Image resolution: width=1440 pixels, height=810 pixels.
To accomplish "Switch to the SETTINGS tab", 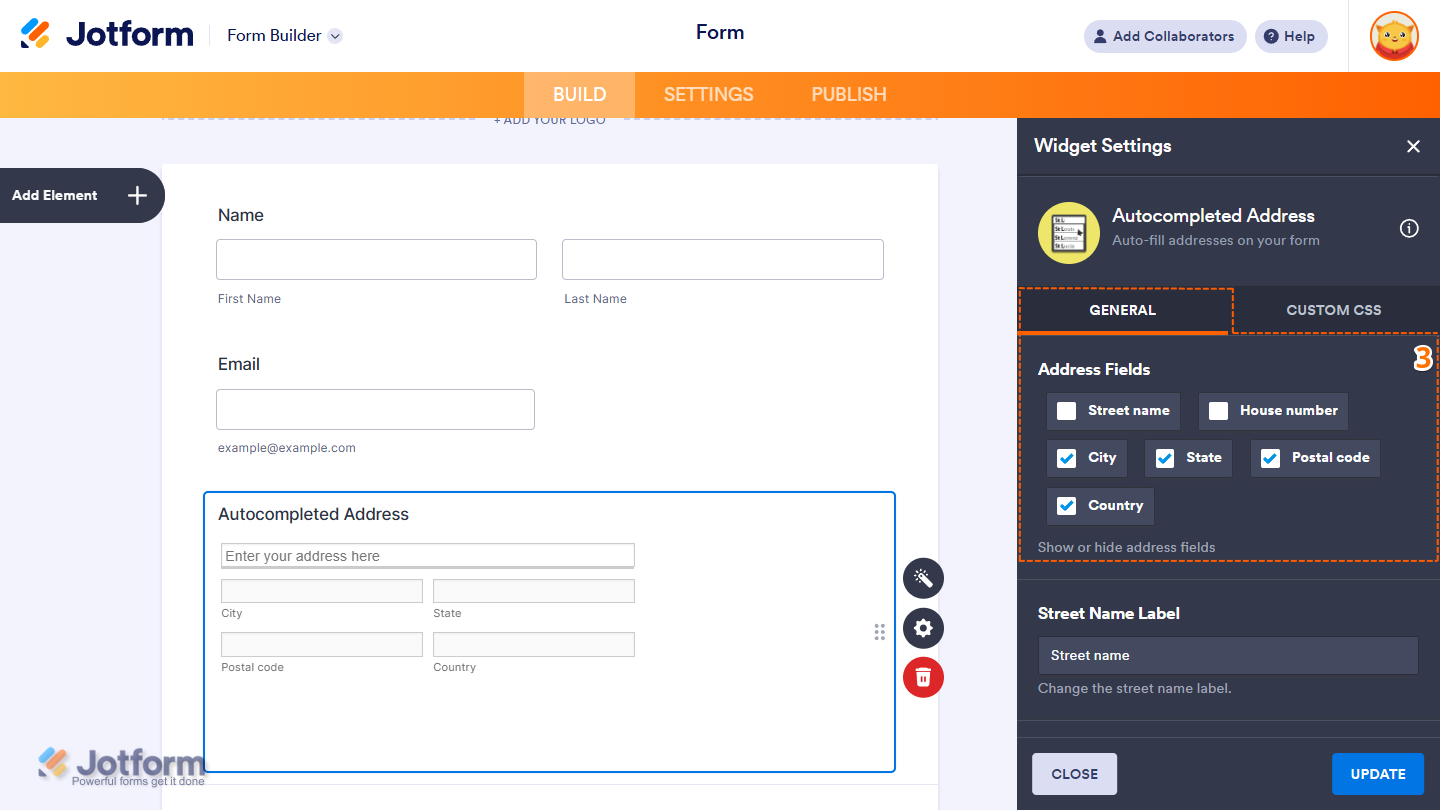I will pos(709,95).
